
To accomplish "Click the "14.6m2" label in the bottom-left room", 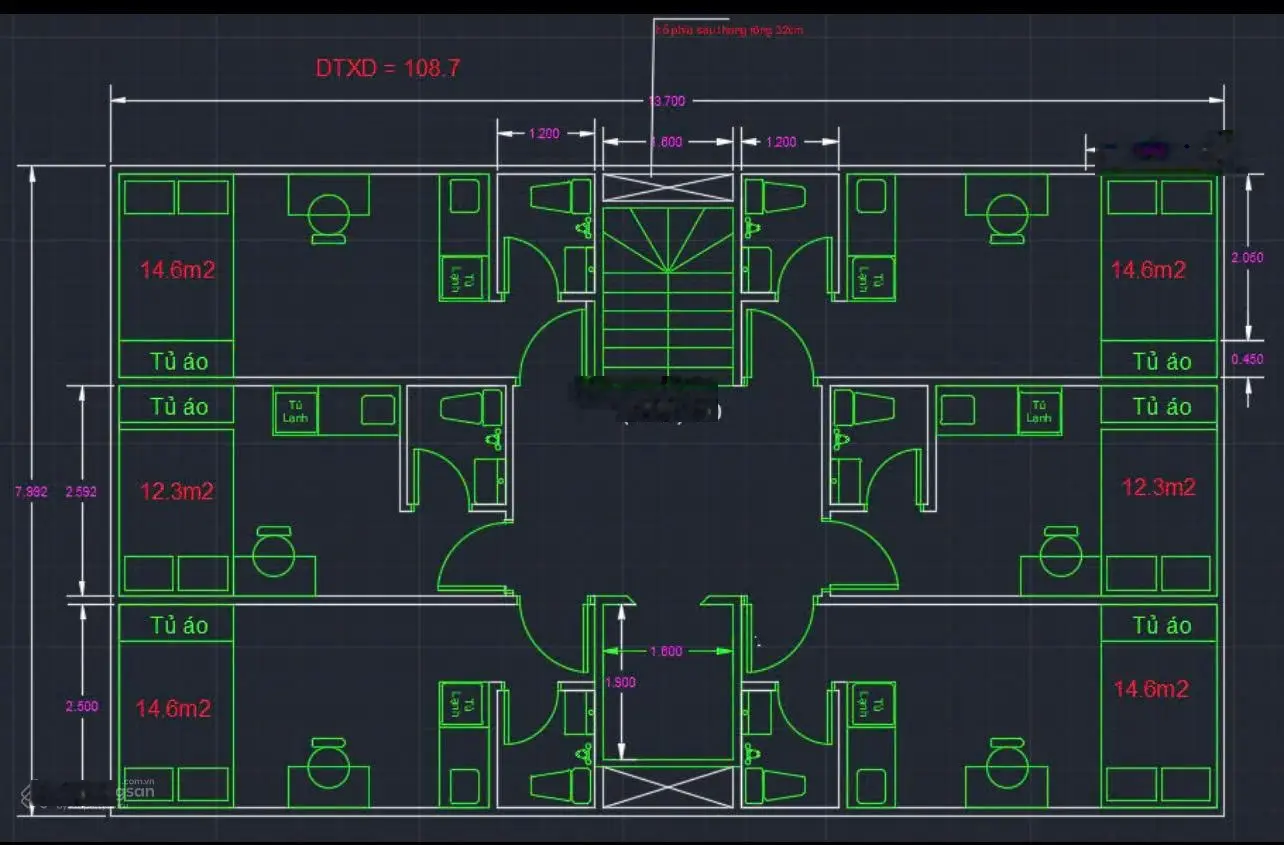I will point(174,708).
